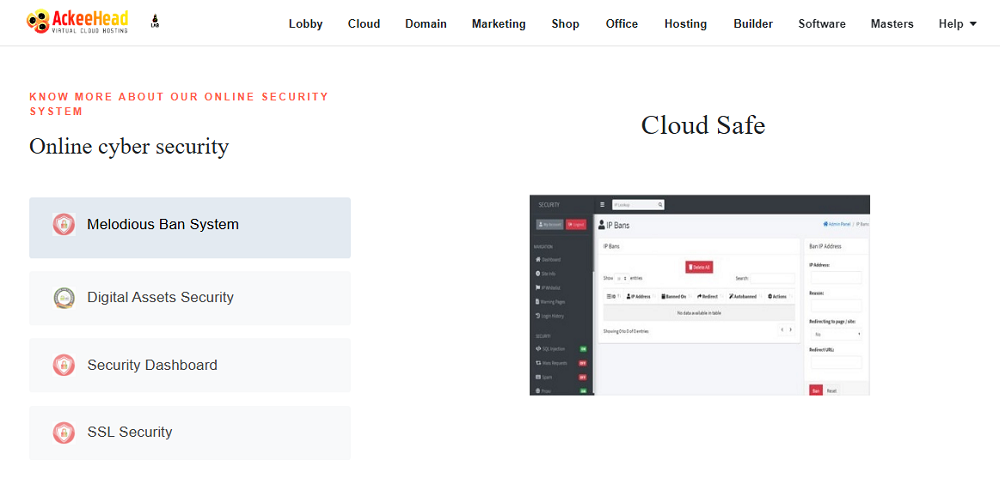Expand the Help dropdown menu

(x=957, y=24)
